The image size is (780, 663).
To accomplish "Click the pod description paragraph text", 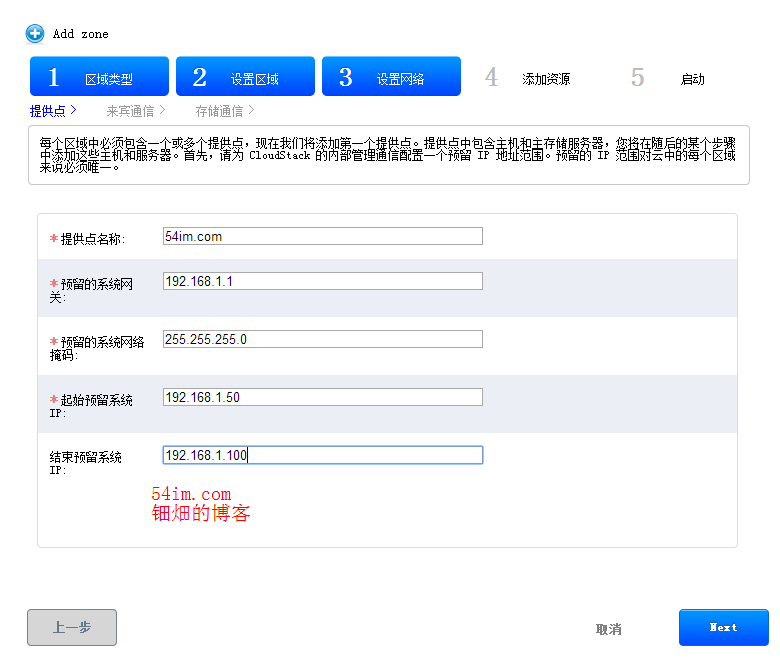I will click(x=388, y=156).
